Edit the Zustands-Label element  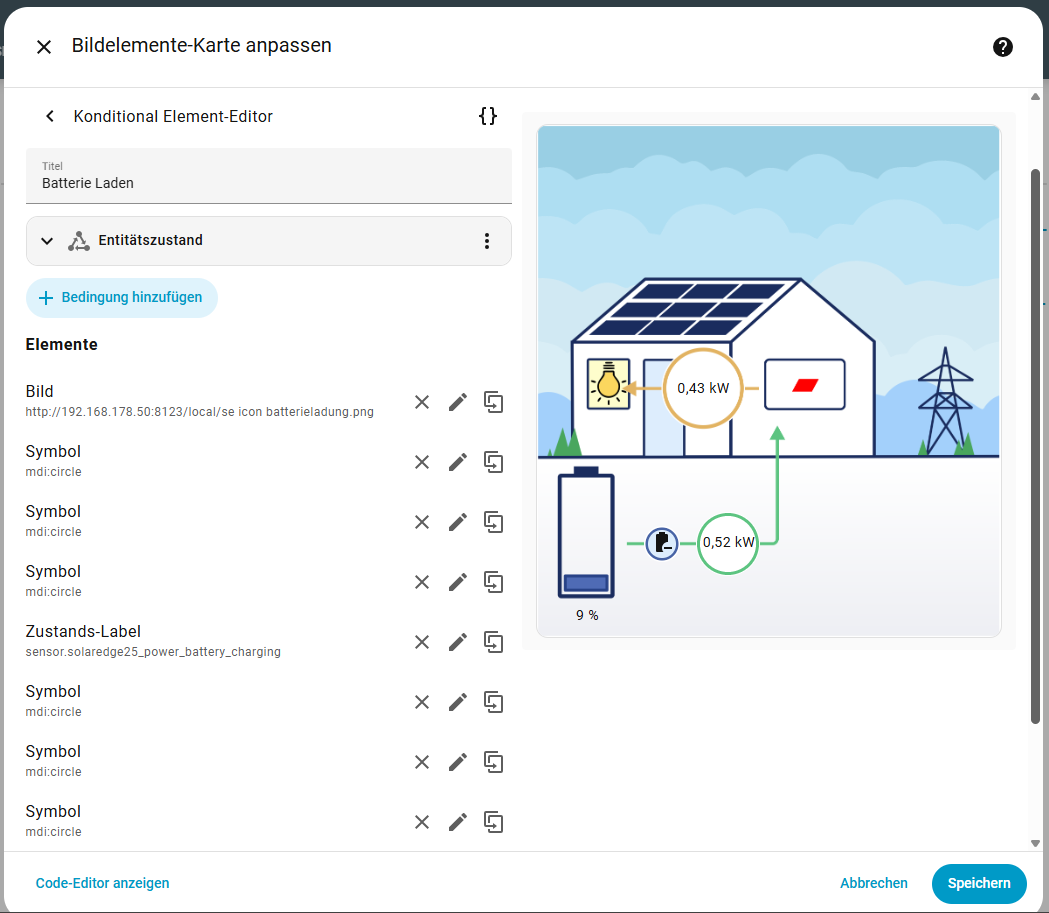pos(458,642)
